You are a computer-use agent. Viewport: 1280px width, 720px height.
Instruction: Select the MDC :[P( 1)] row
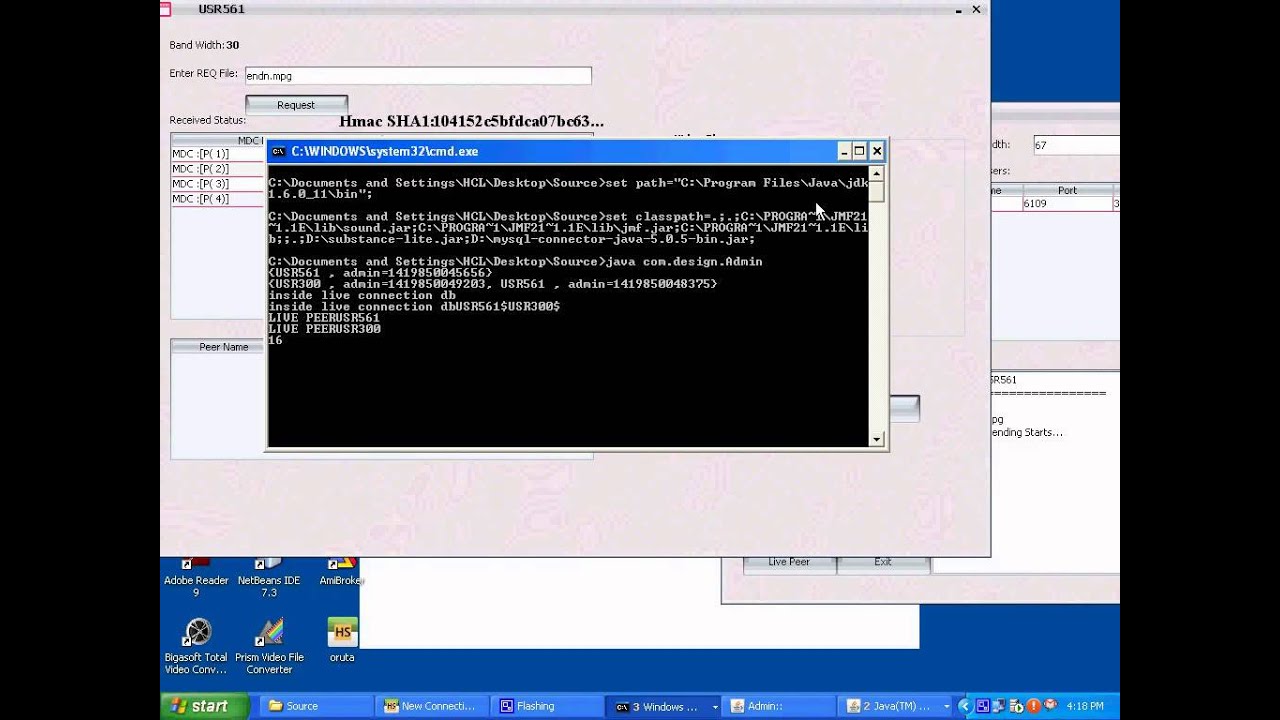tap(218, 154)
